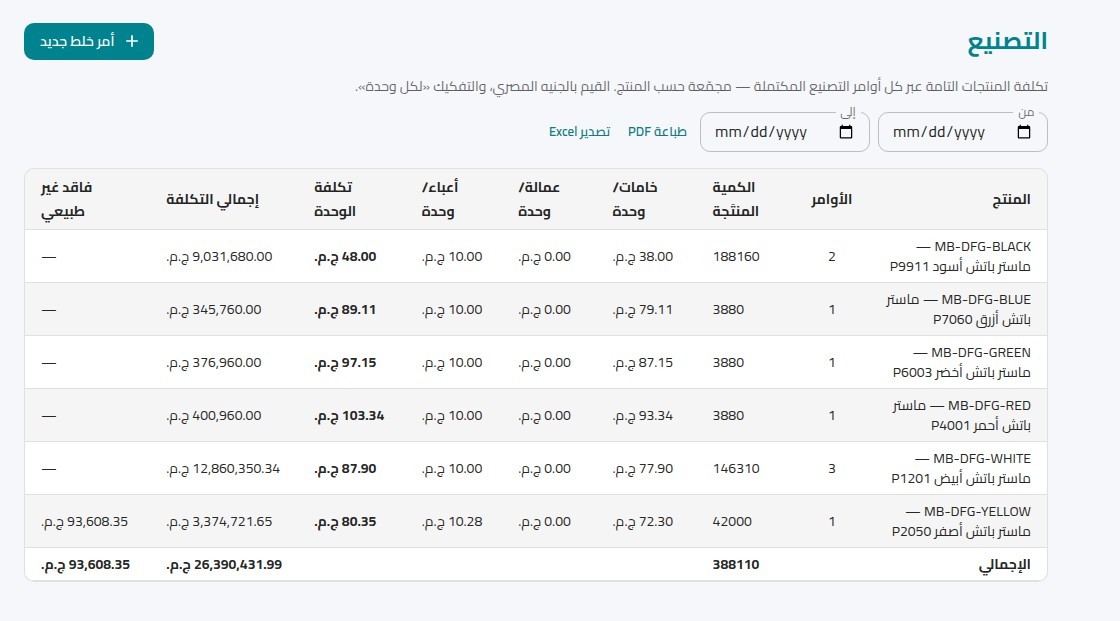Select the MB-DFG-GREEN product row name
The height and width of the screenshot is (621, 1120).
(x=961, y=362)
